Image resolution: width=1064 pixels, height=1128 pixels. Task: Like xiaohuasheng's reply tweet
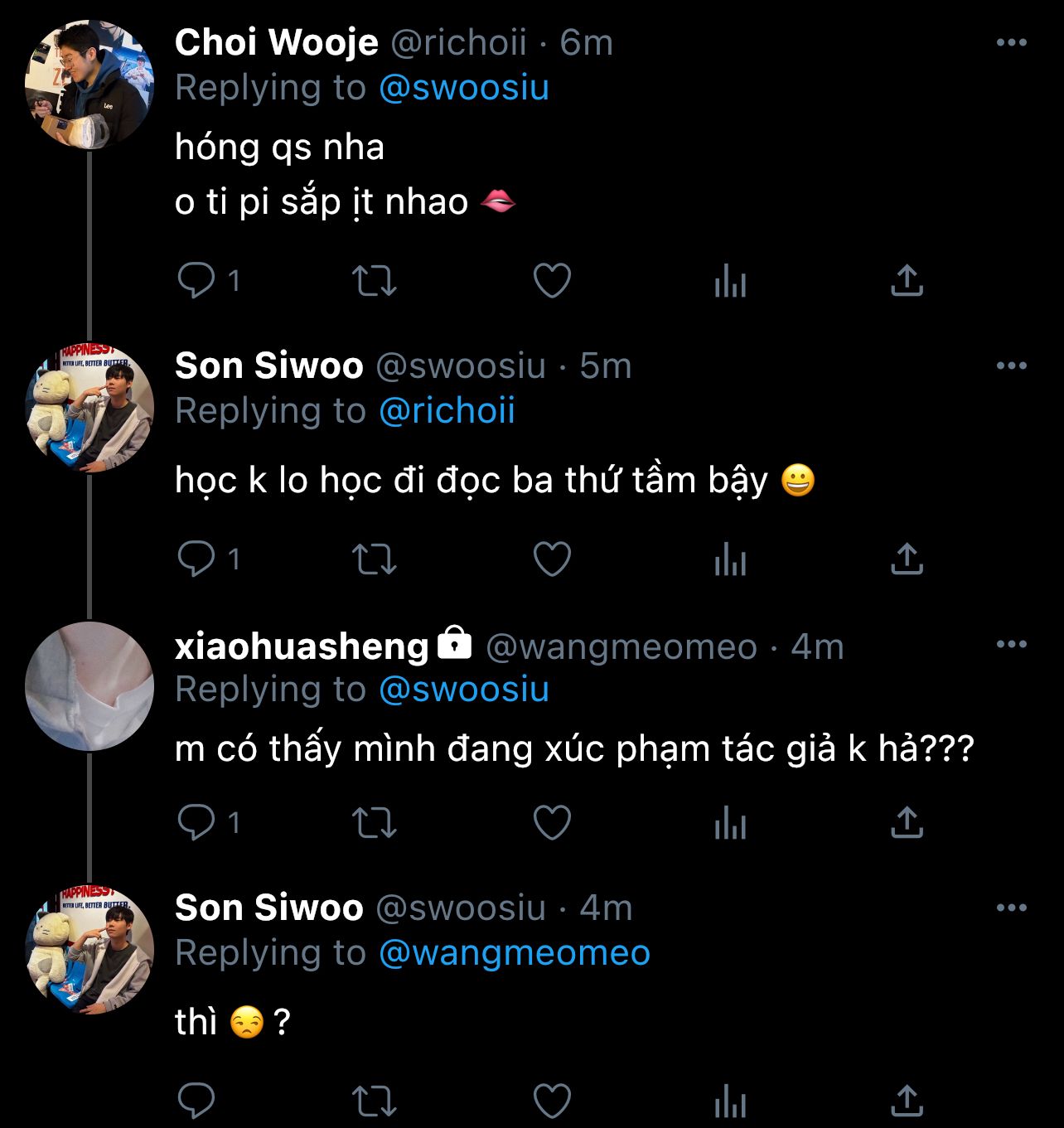552,823
